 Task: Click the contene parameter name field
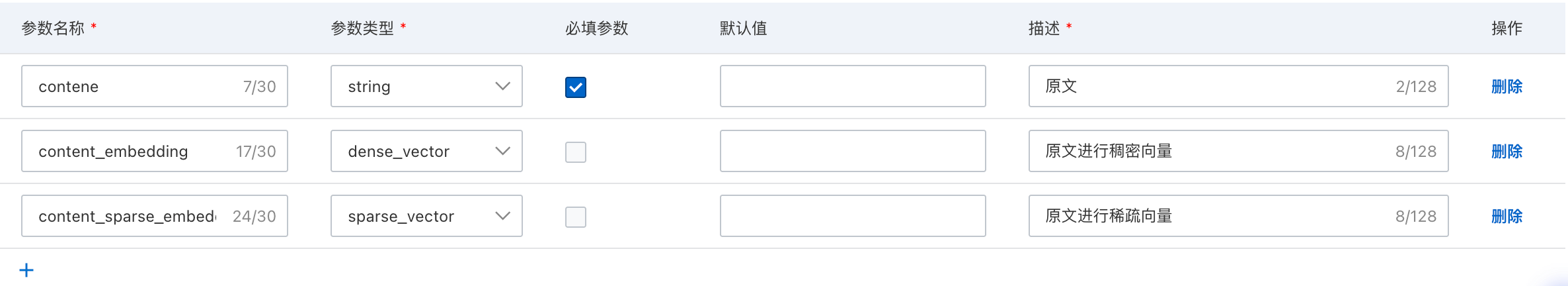(x=132, y=86)
